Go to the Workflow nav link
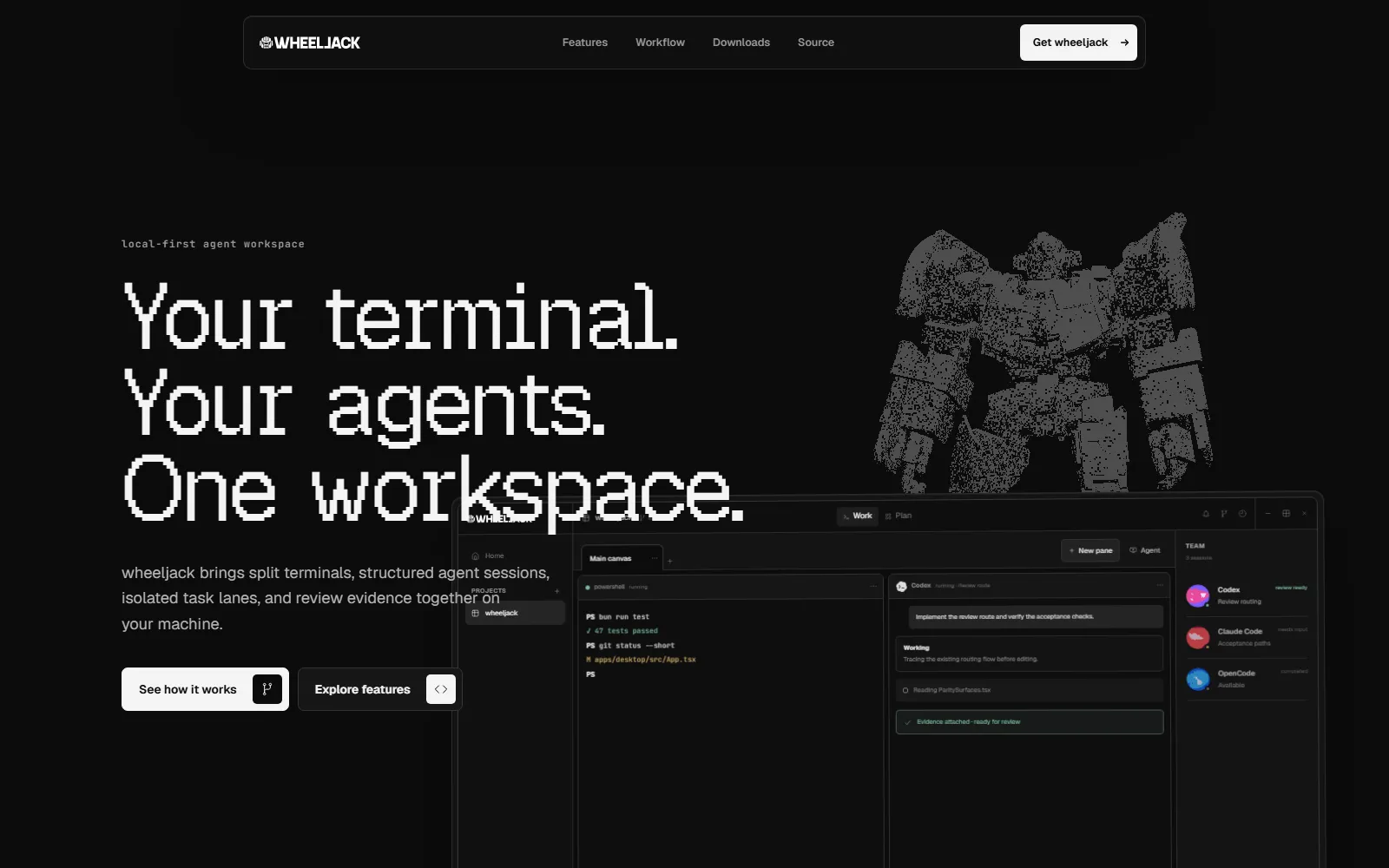This screenshot has width=1389, height=868. point(660,43)
